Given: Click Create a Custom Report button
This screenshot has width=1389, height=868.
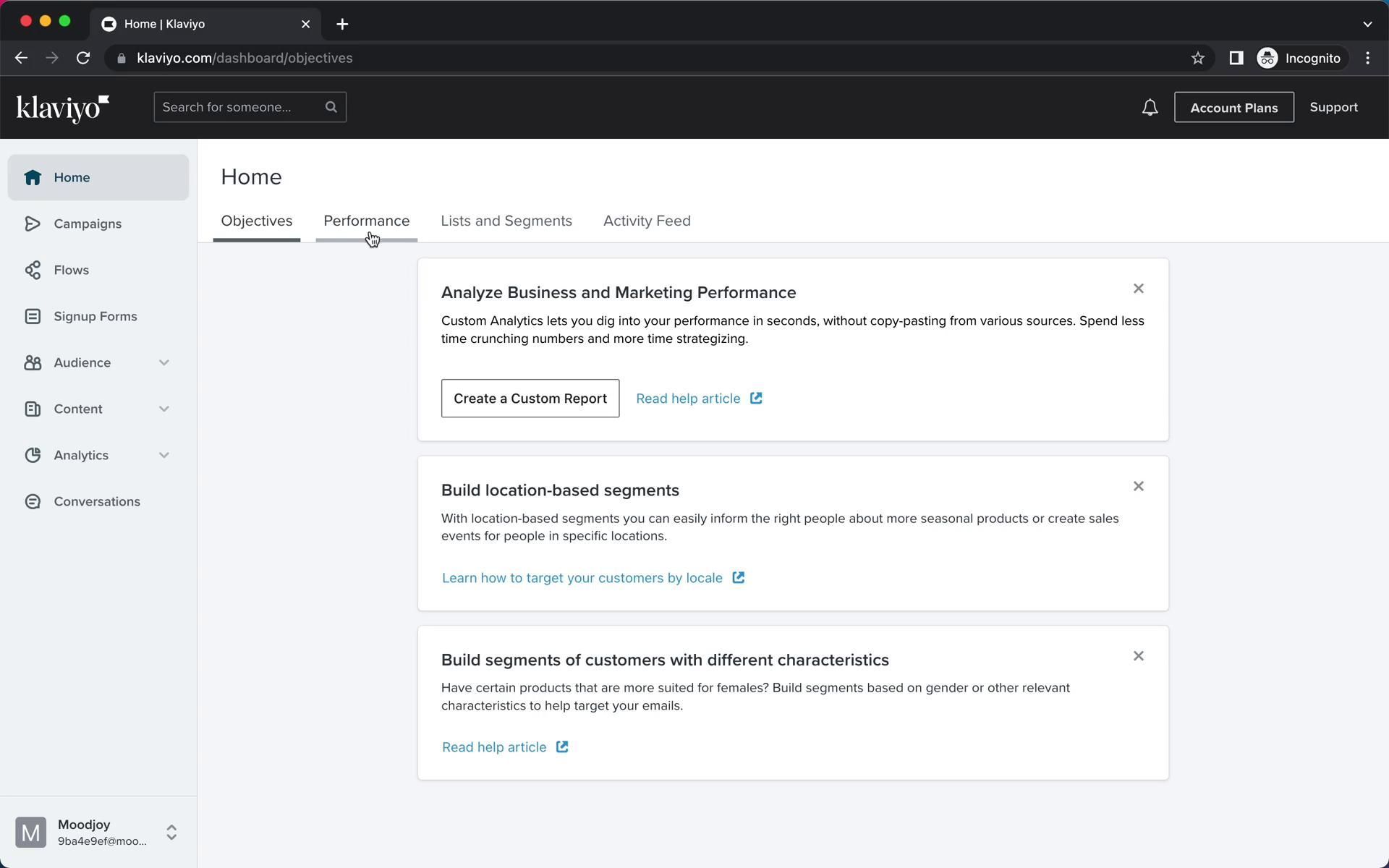Looking at the screenshot, I should pos(530,399).
